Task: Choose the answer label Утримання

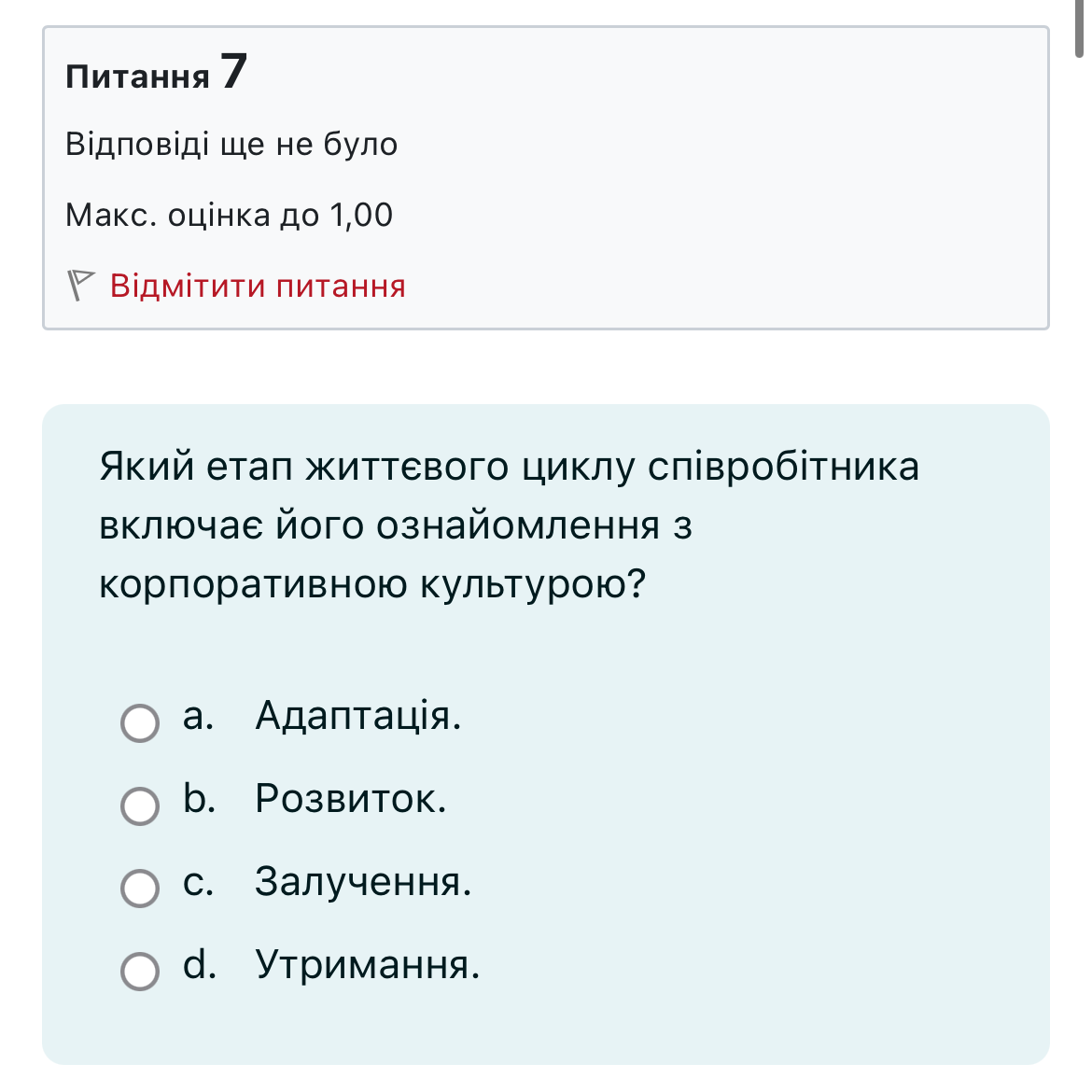Action: [368, 964]
